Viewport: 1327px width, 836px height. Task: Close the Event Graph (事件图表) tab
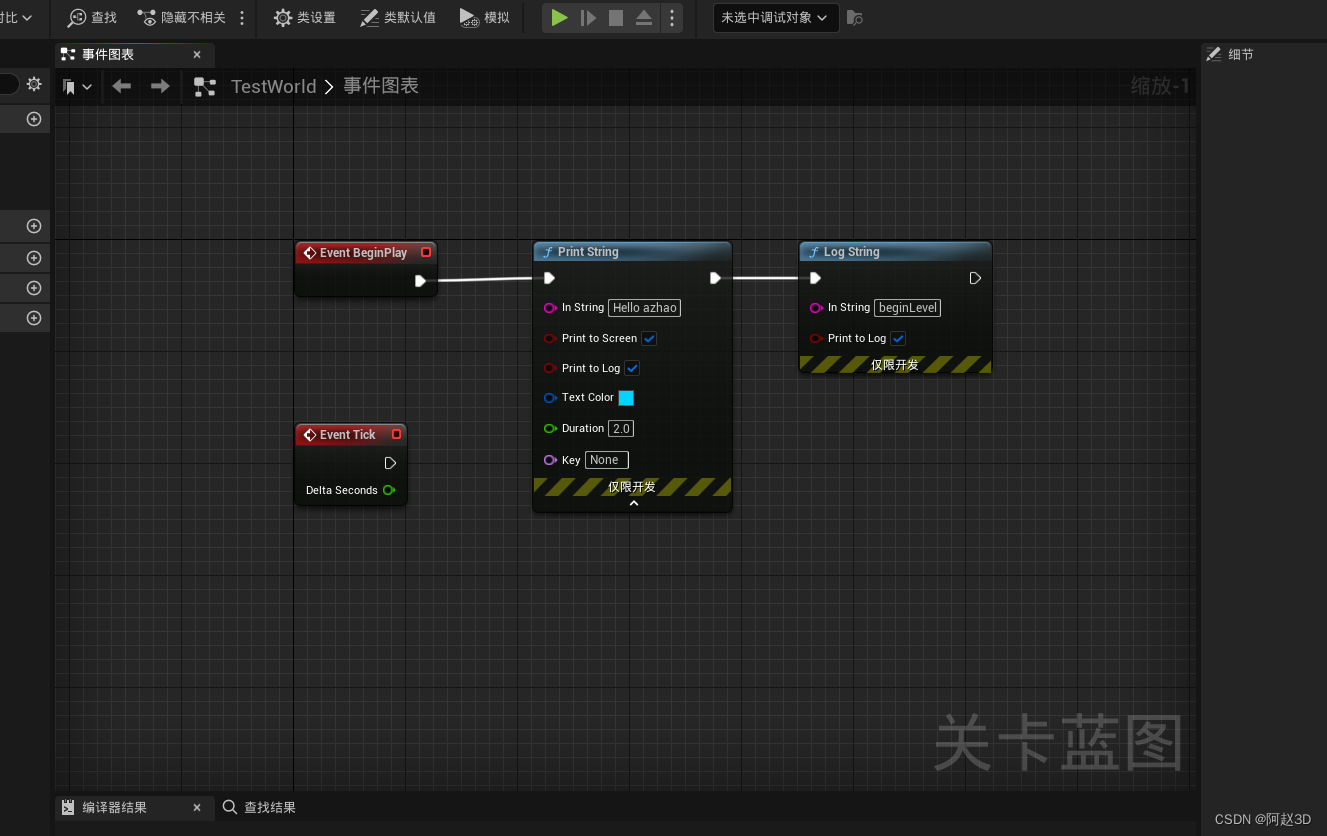[197, 55]
